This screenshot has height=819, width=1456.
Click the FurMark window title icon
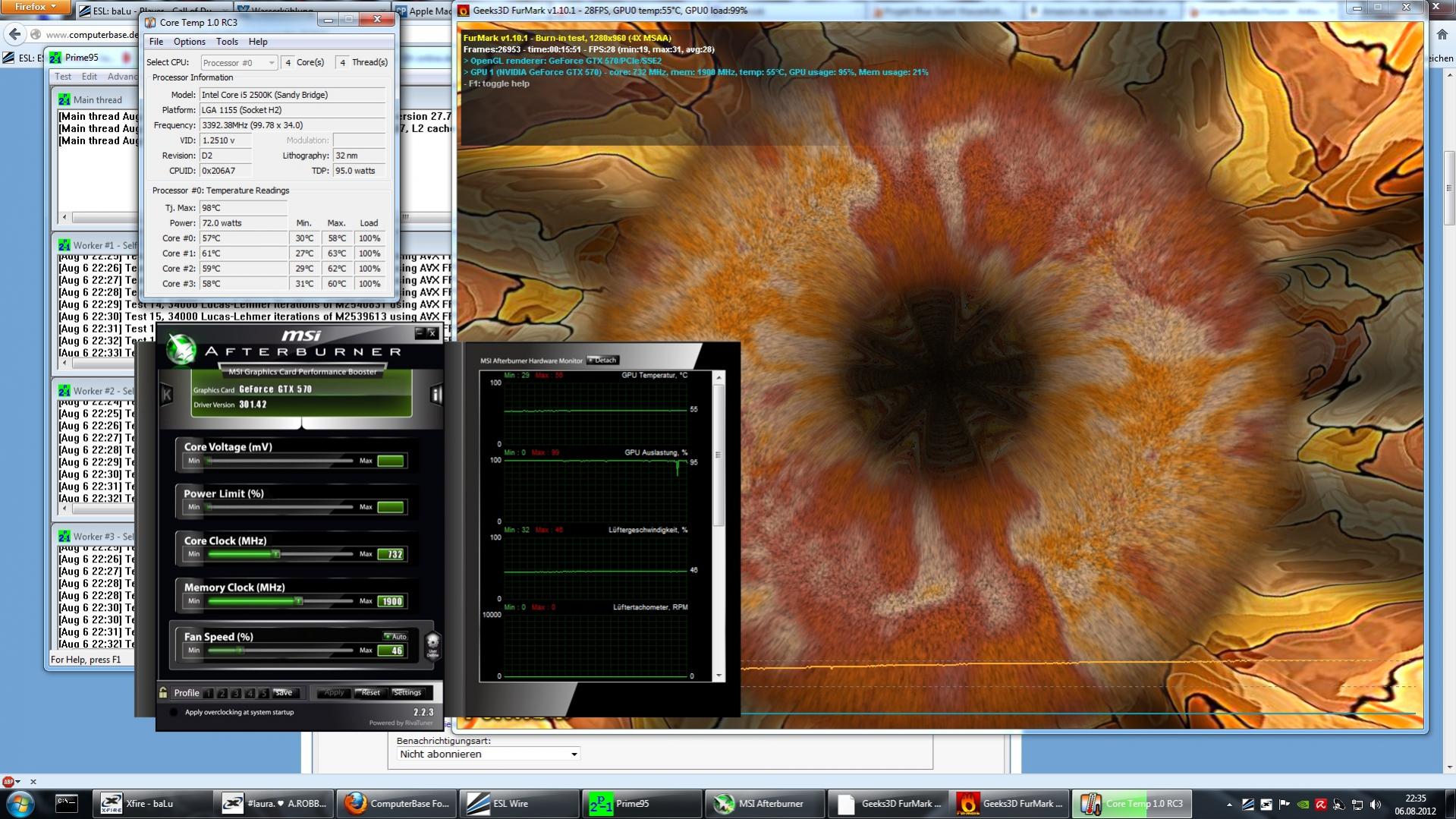coord(464,11)
